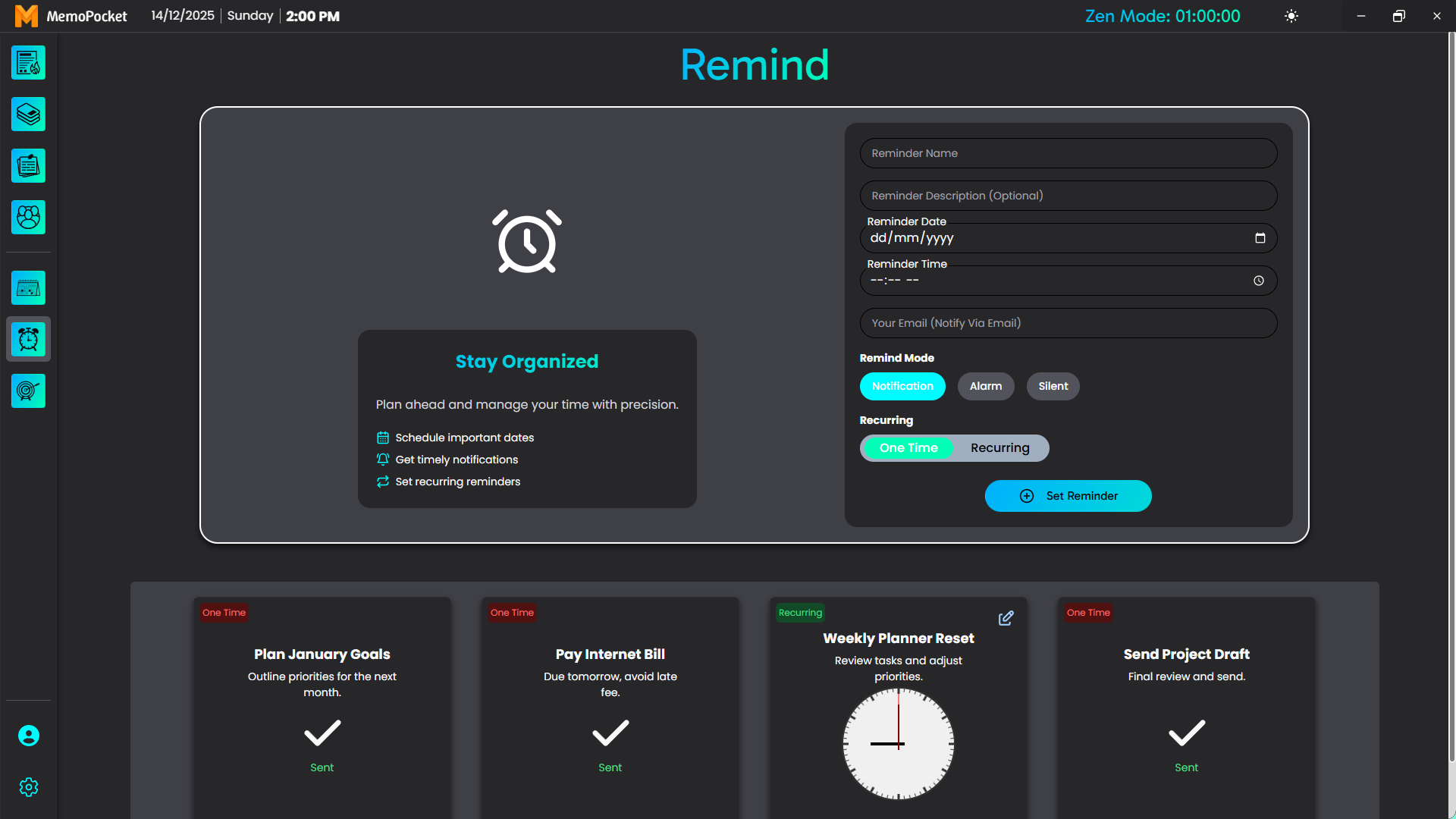Open the people group sidebar icon
This screenshot has width=1456, height=819.
tap(28, 218)
